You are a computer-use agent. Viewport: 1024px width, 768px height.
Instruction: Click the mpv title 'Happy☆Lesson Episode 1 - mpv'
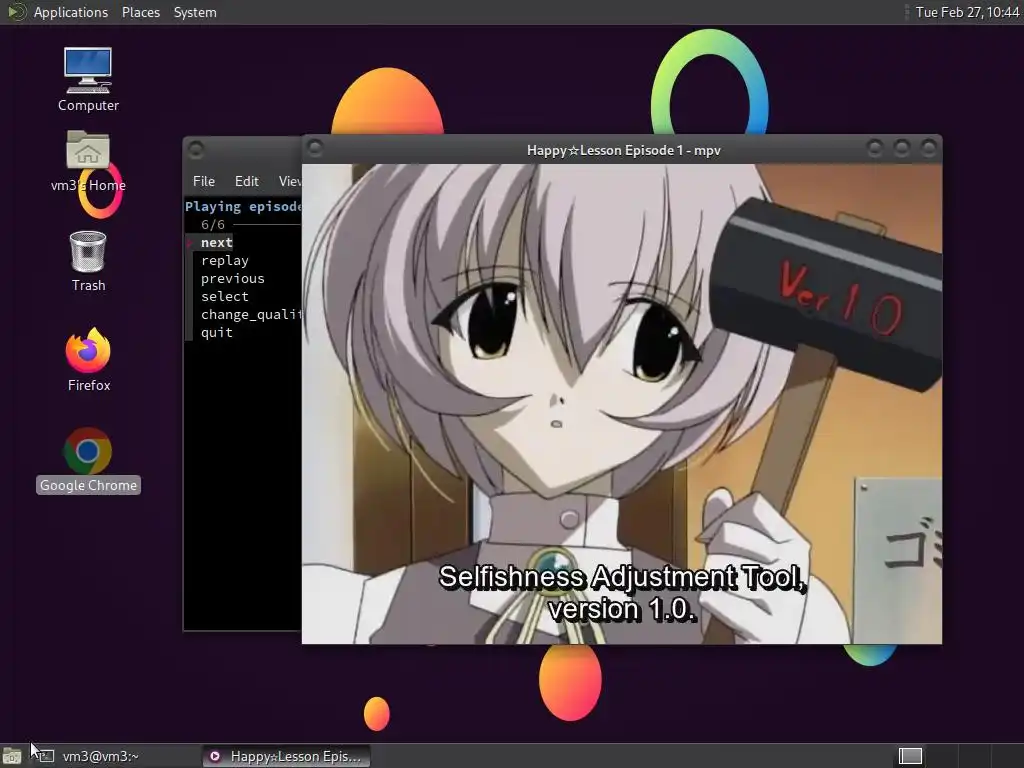(x=624, y=150)
